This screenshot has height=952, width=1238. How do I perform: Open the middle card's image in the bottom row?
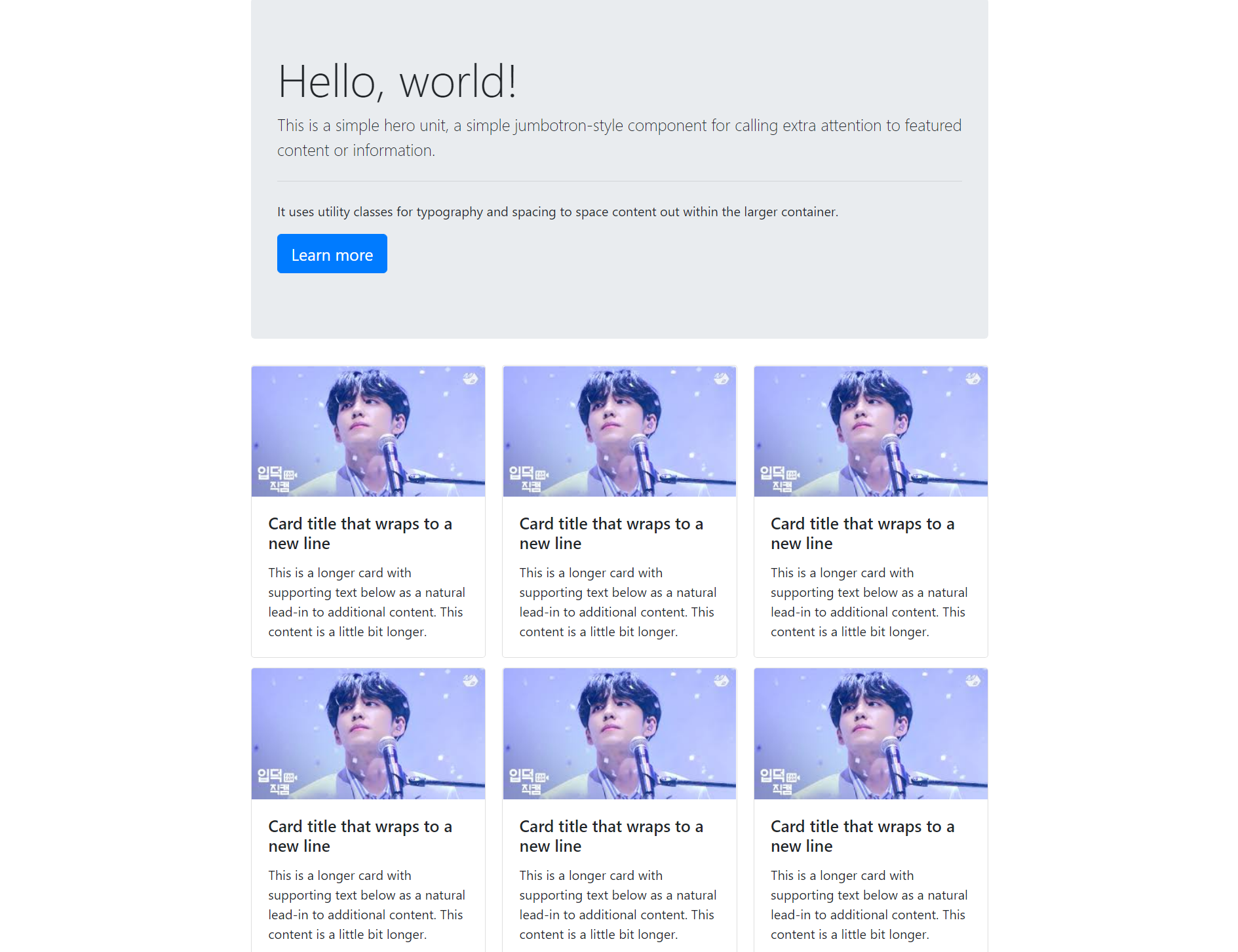(619, 734)
